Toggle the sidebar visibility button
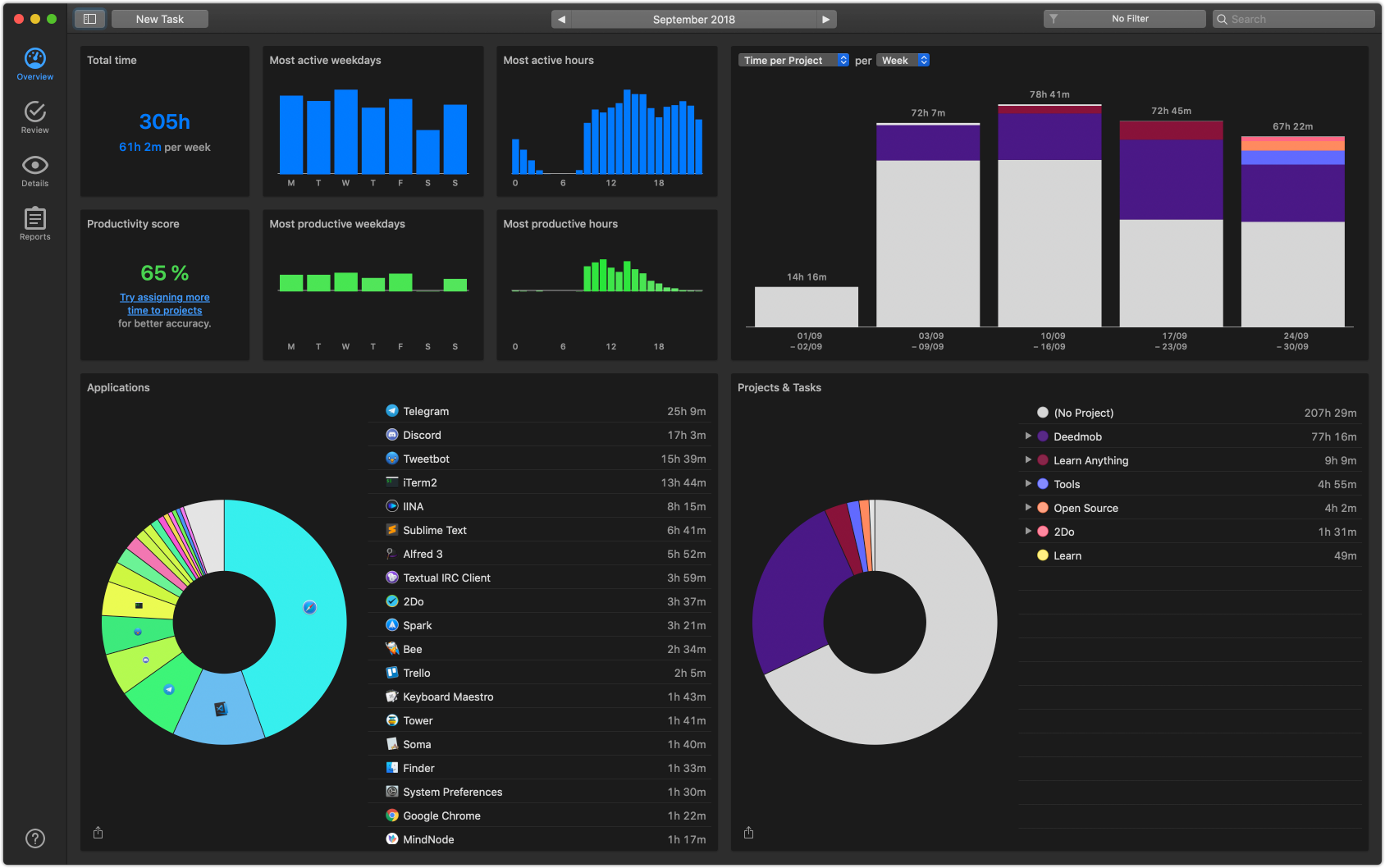The height and width of the screenshot is (868, 1385). 90,19
